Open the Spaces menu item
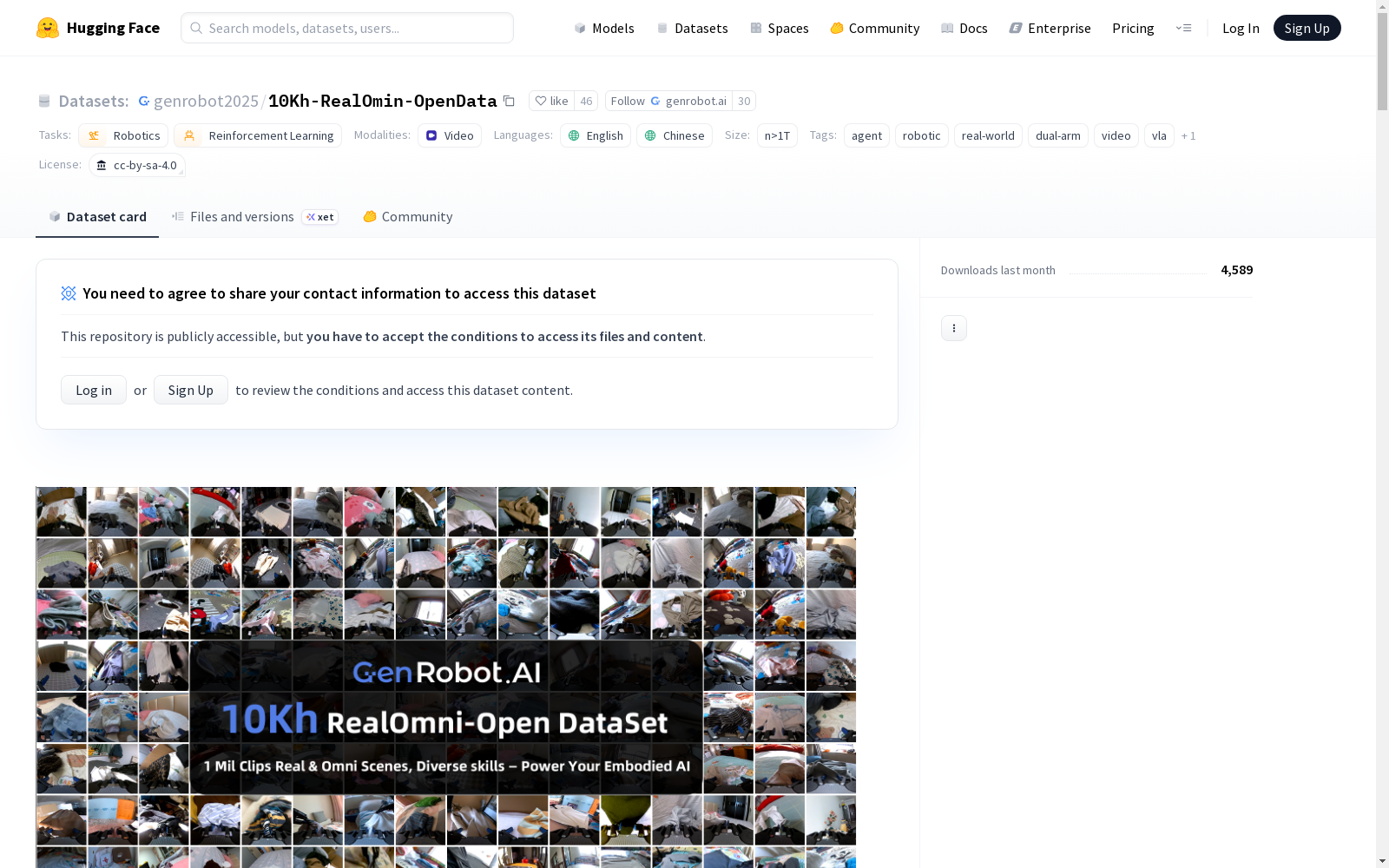Viewport: 1389px width, 868px height. (x=779, y=28)
